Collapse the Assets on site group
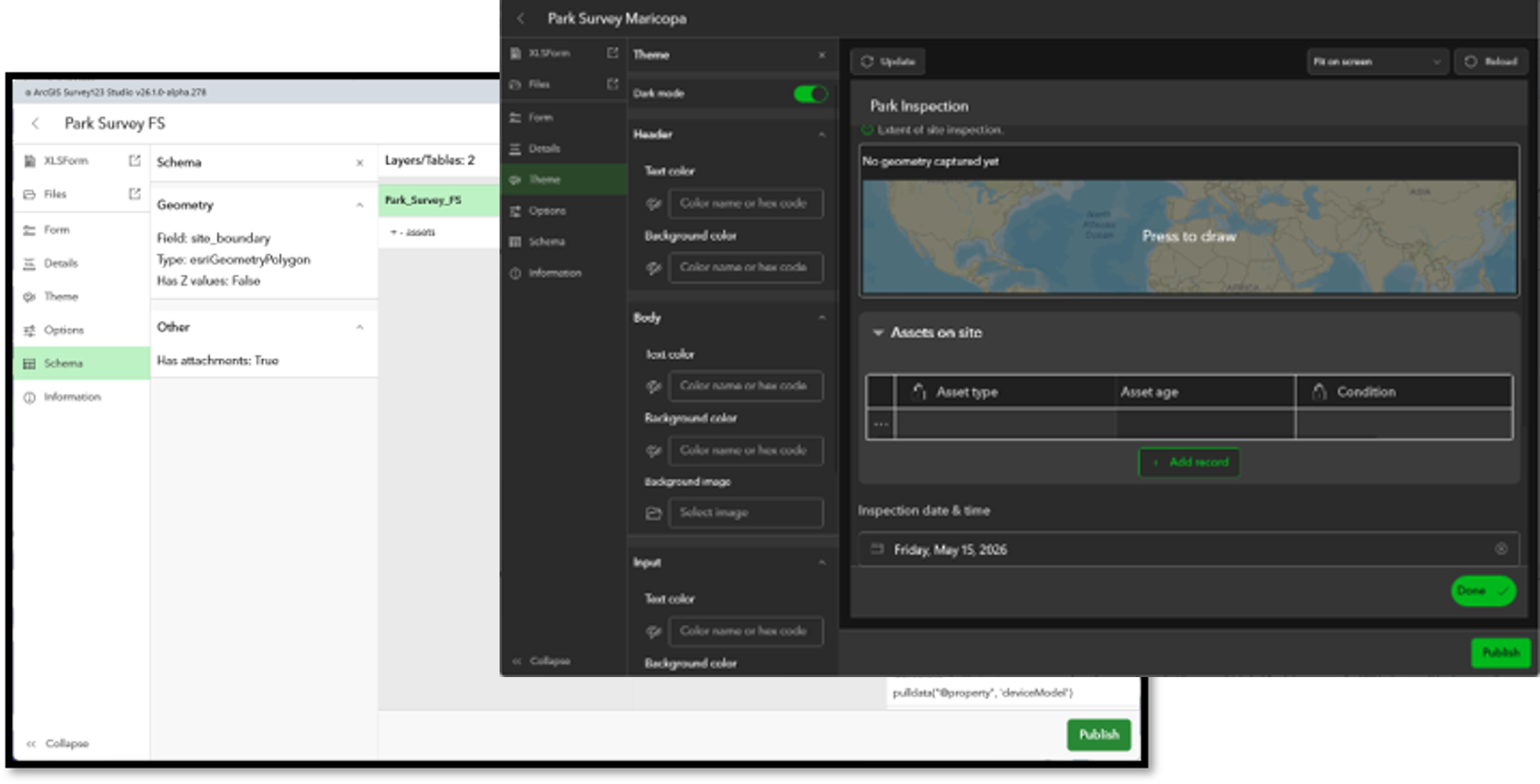1540x784 pixels. click(x=878, y=333)
